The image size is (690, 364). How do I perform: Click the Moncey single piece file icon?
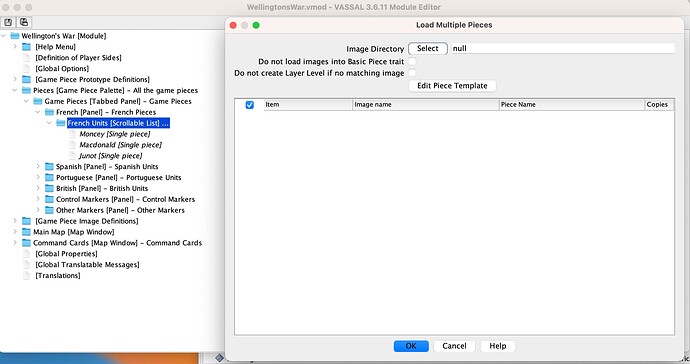[x=73, y=134]
